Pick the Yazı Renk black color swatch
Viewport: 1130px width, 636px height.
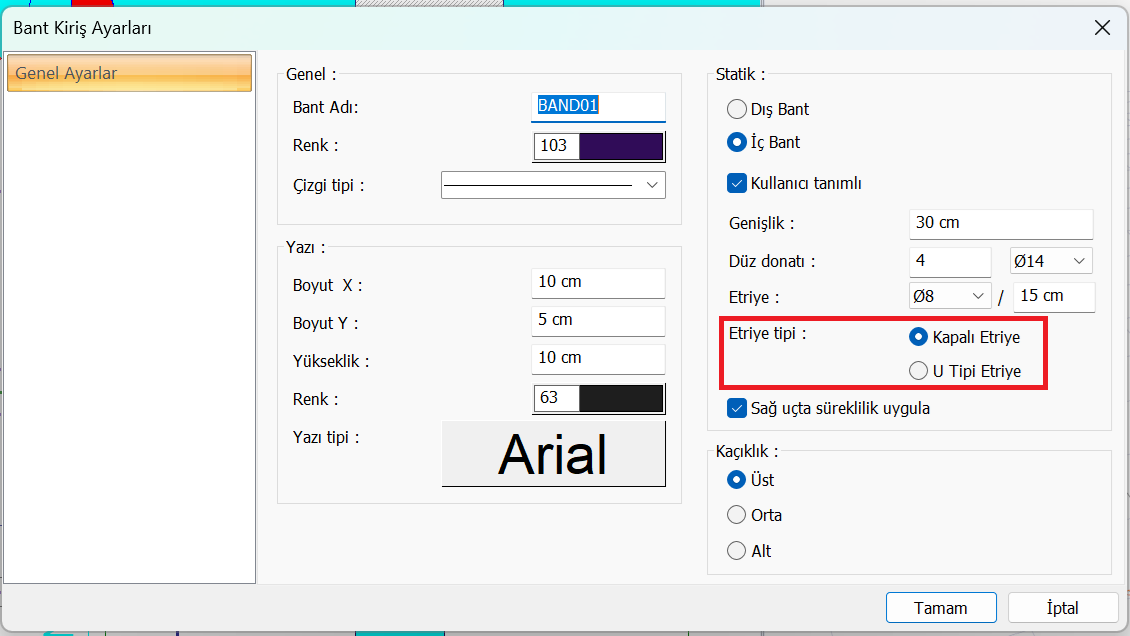tap(620, 398)
